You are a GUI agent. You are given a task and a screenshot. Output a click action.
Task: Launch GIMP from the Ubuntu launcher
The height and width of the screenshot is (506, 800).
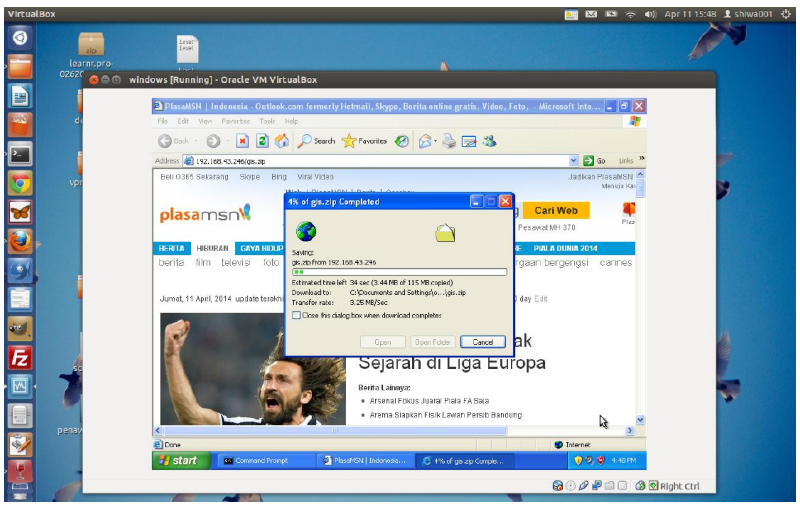point(19,329)
